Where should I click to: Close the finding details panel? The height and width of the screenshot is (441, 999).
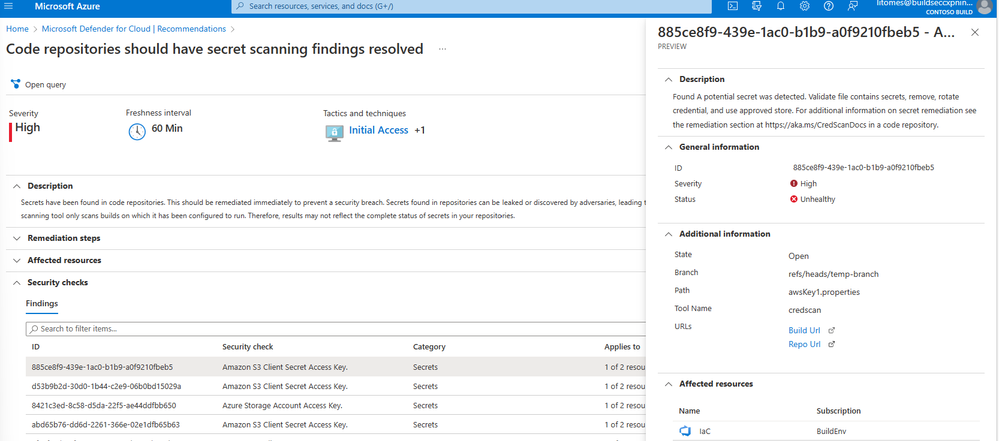click(975, 33)
